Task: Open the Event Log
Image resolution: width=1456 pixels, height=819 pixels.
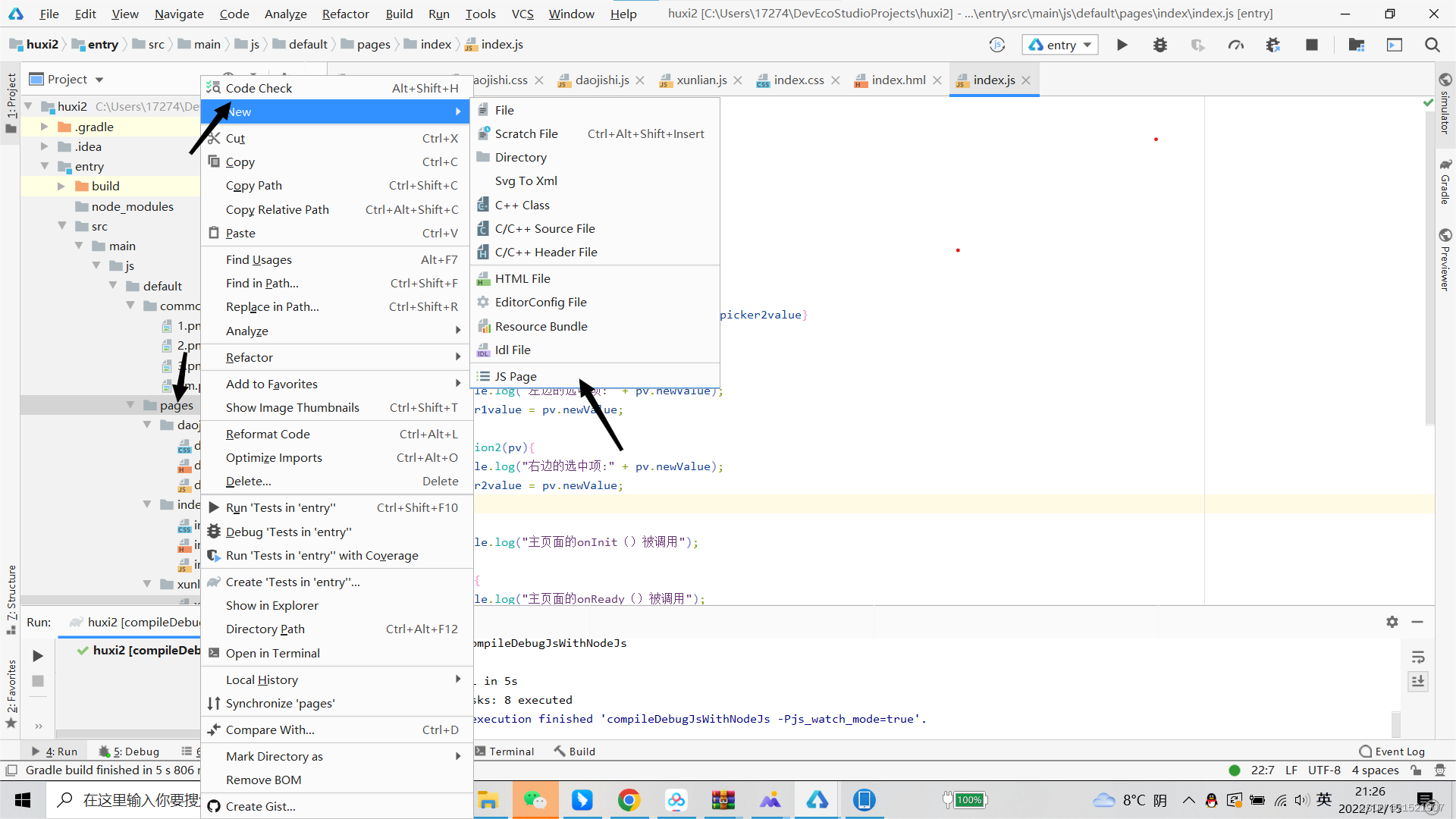Action: (x=1392, y=752)
